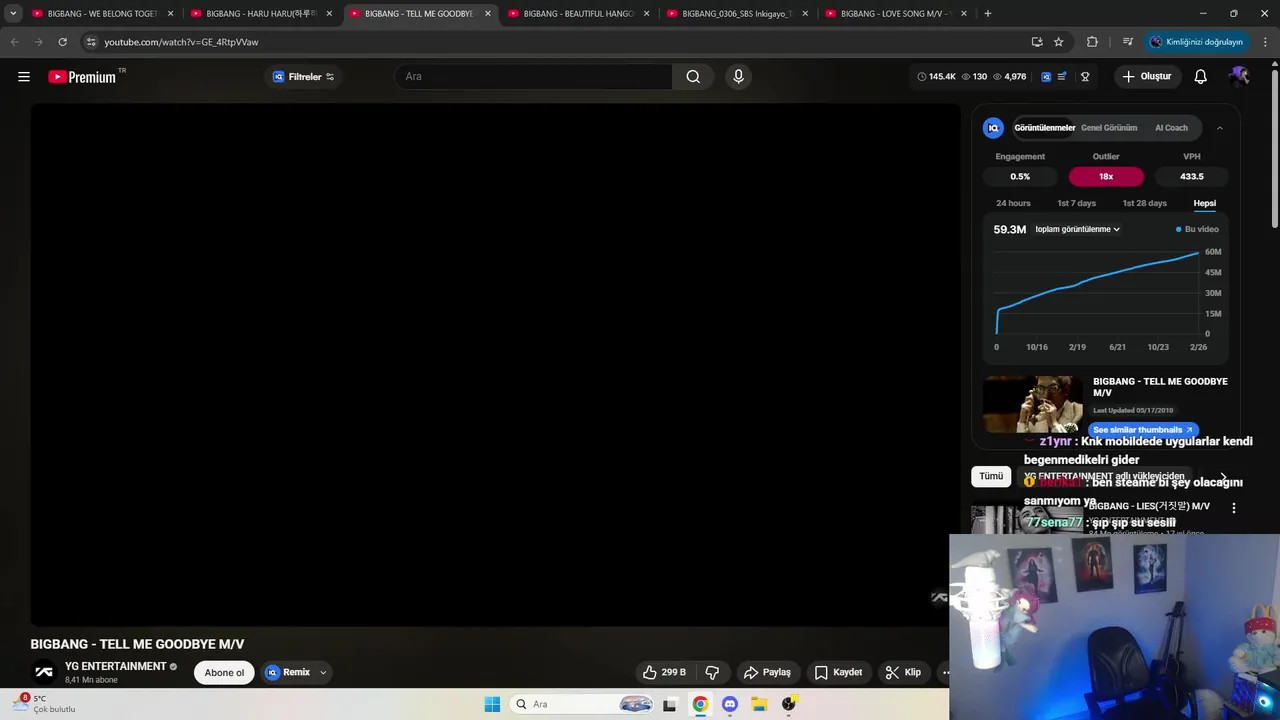Viewport: 1280px width, 720px height.
Task: Expand the Remix dropdown arrow
Action: point(323,672)
